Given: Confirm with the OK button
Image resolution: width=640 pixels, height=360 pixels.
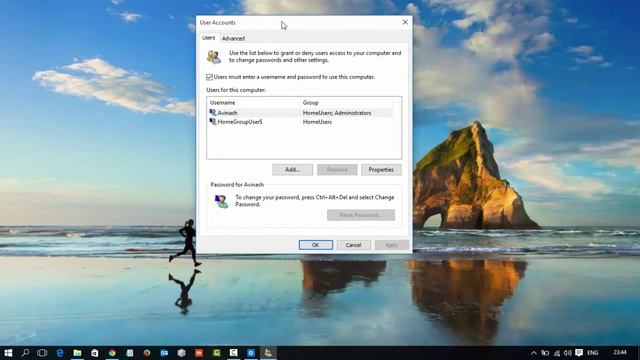Looking at the screenshot, I should pos(316,245).
